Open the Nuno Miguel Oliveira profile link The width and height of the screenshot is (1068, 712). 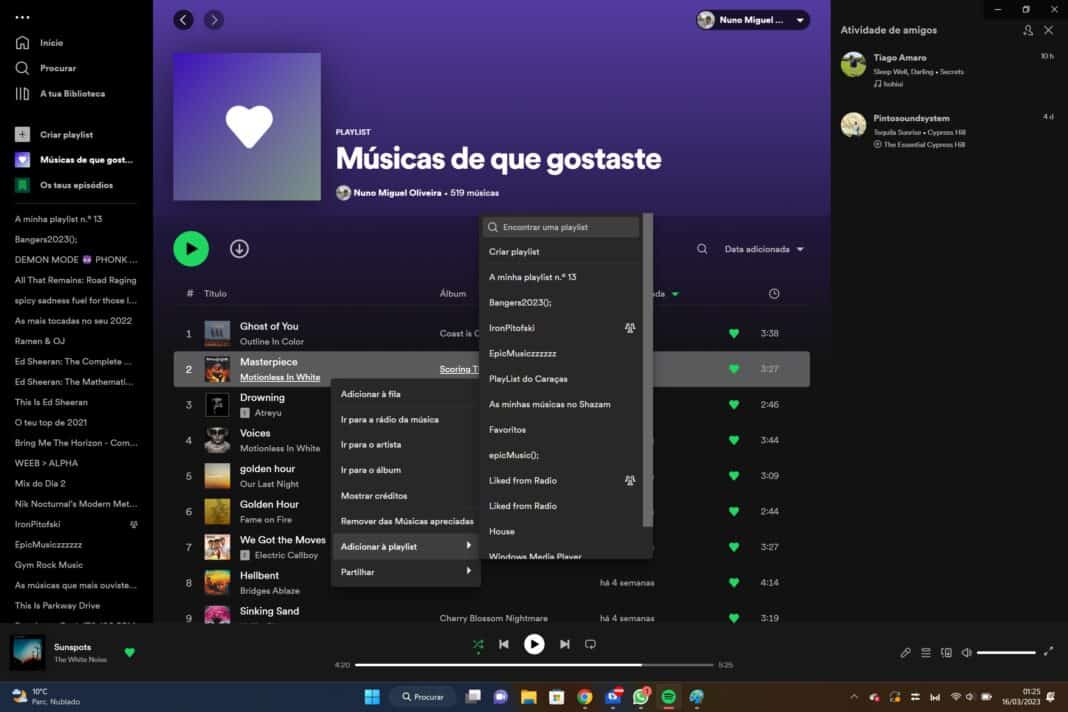397,193
